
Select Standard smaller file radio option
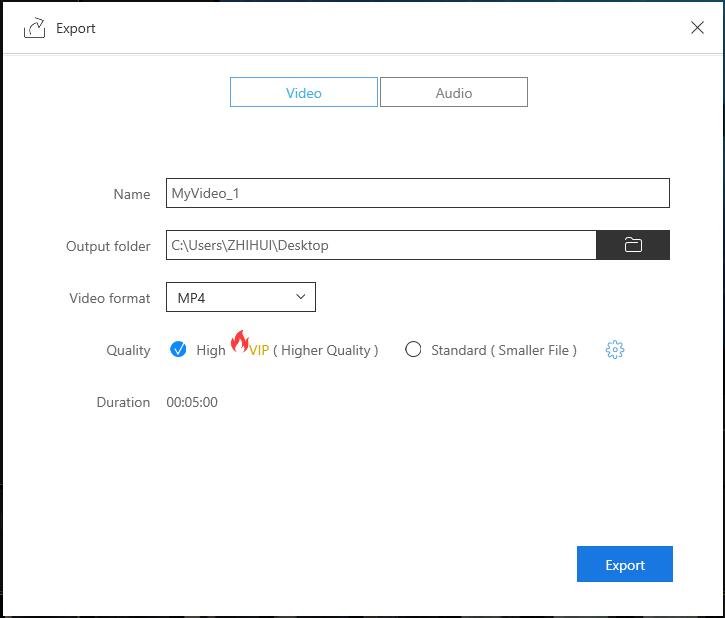point(413,349)
